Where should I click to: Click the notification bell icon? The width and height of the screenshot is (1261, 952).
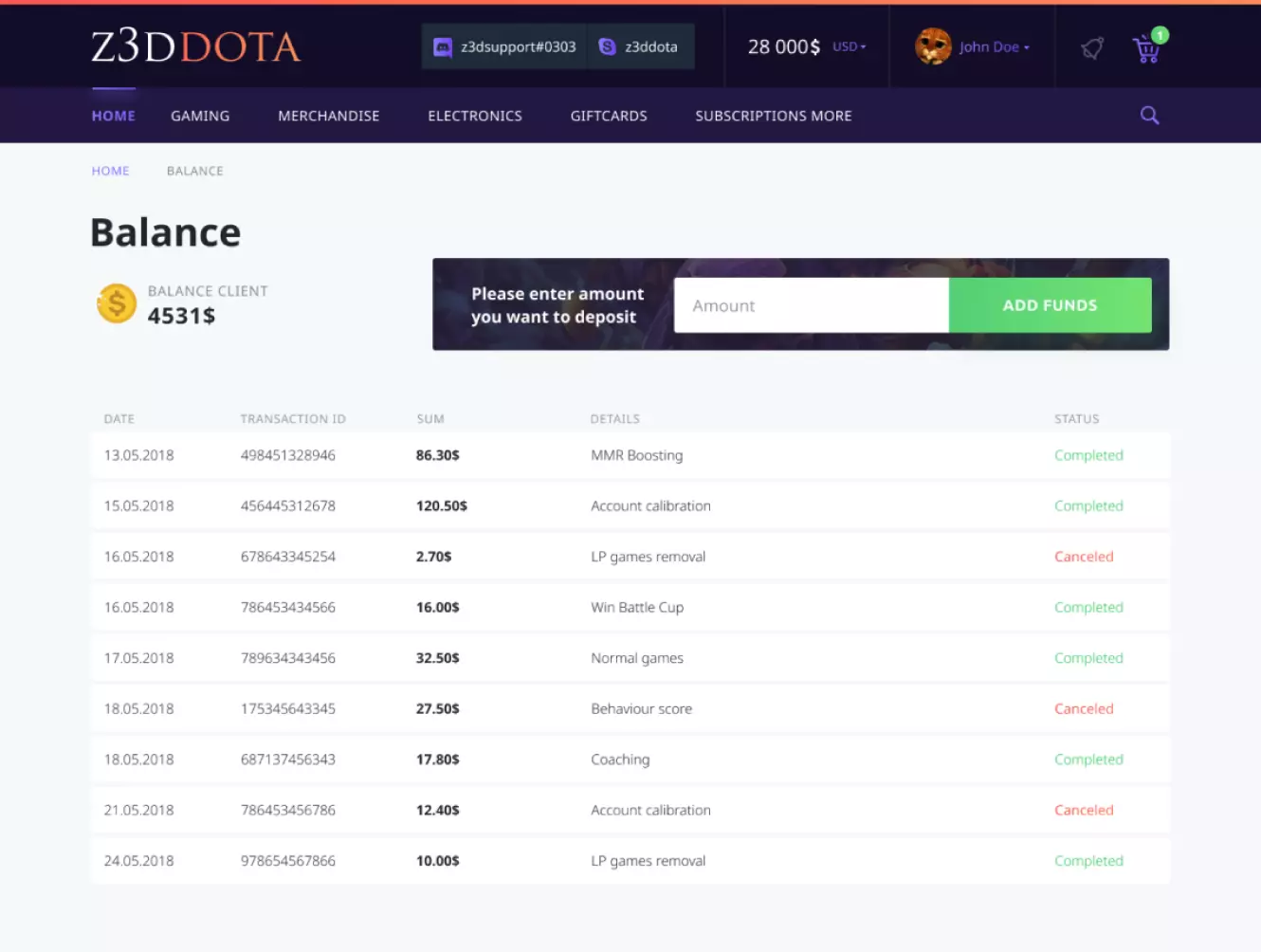1090,46
